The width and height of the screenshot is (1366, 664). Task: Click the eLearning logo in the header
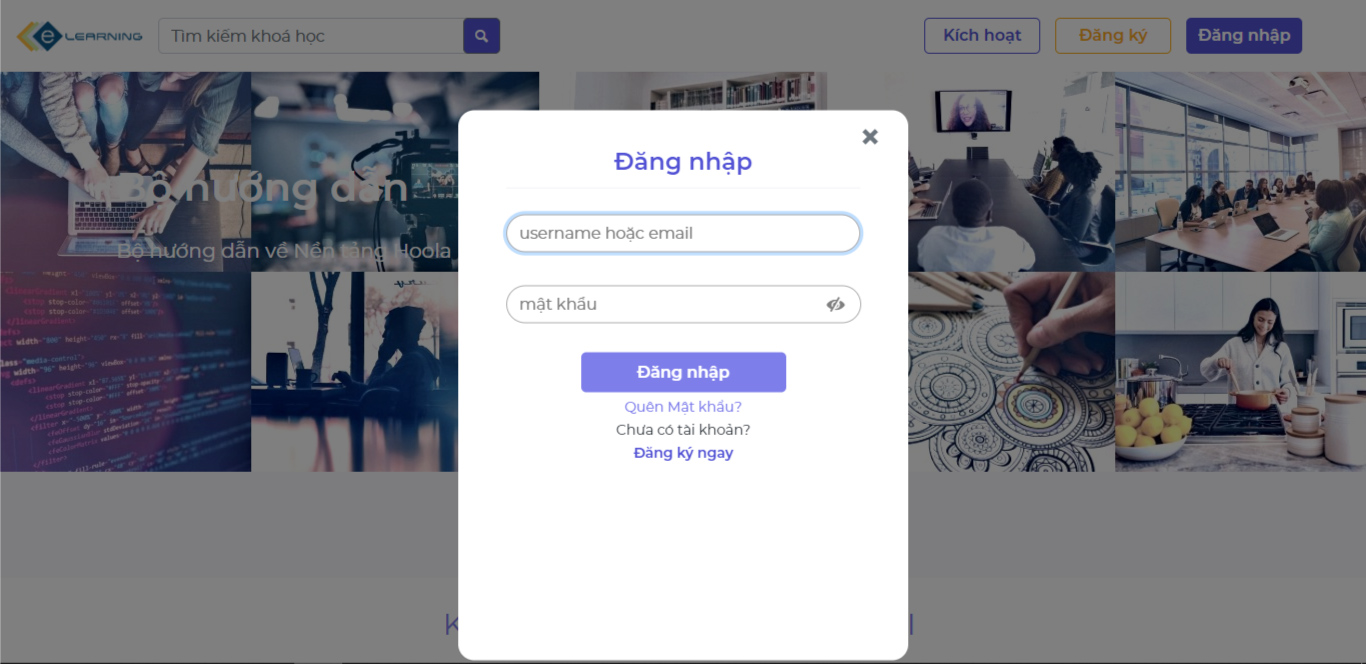pyautogui.click(x=79, y=36)
